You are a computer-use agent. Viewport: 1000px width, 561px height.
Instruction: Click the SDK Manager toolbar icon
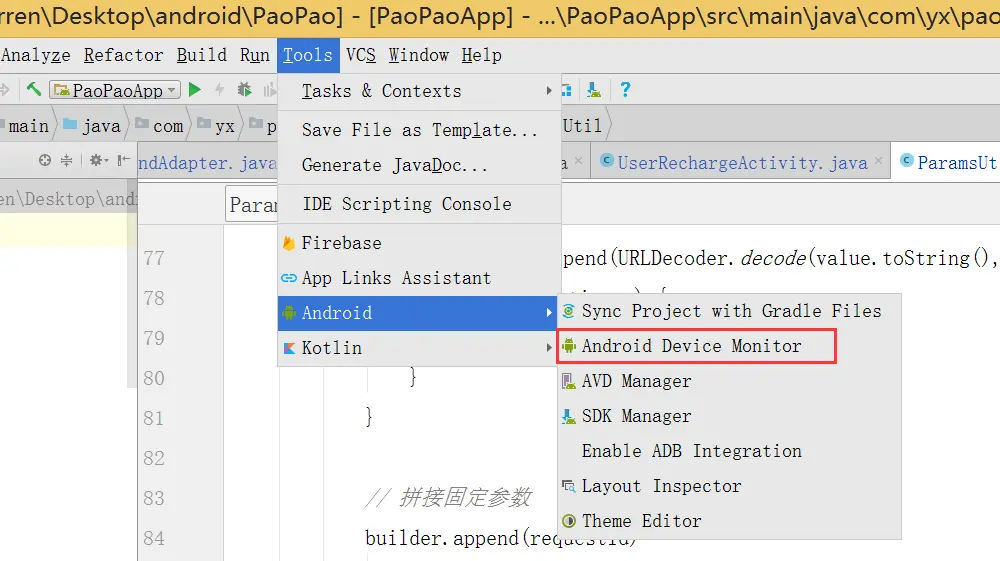[x=594, y=90]
